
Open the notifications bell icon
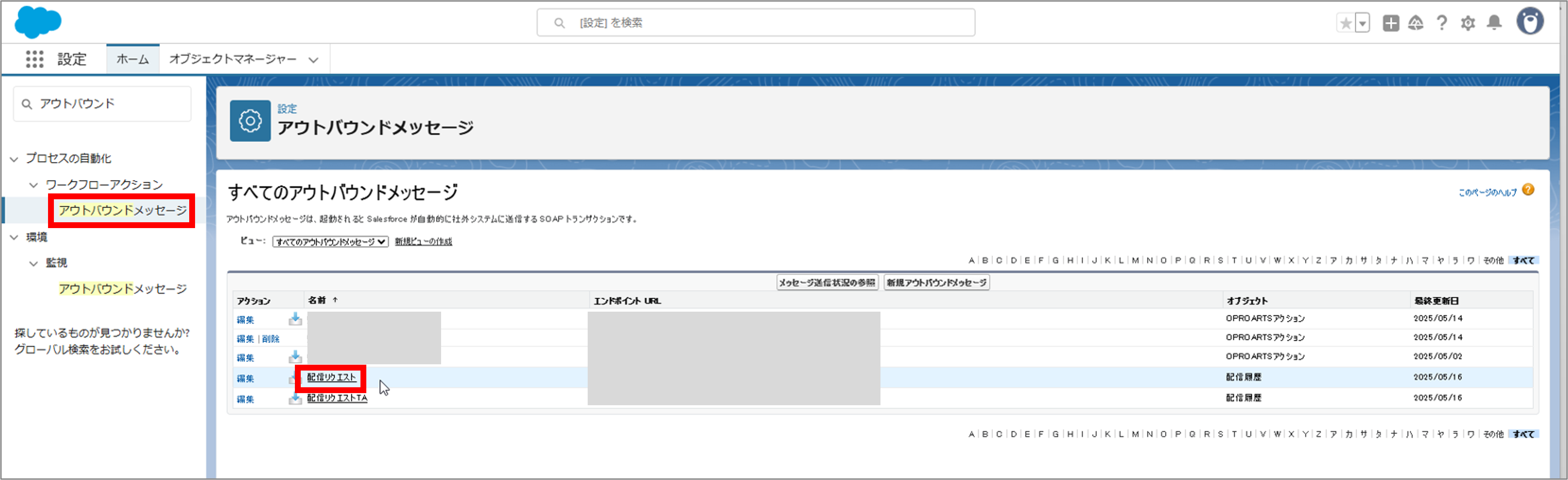(x=1495, y=23)
